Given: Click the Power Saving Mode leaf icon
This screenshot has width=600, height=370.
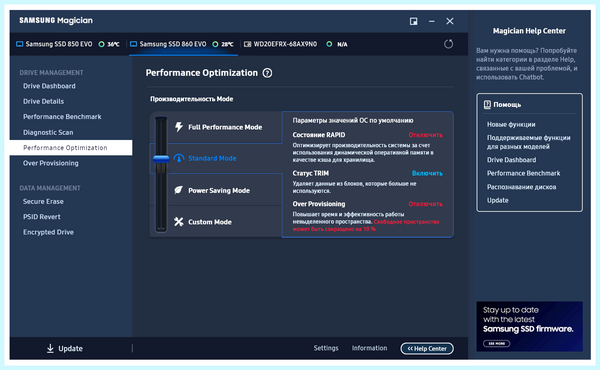Looking at the screenshot, I should tap(179, 190).
